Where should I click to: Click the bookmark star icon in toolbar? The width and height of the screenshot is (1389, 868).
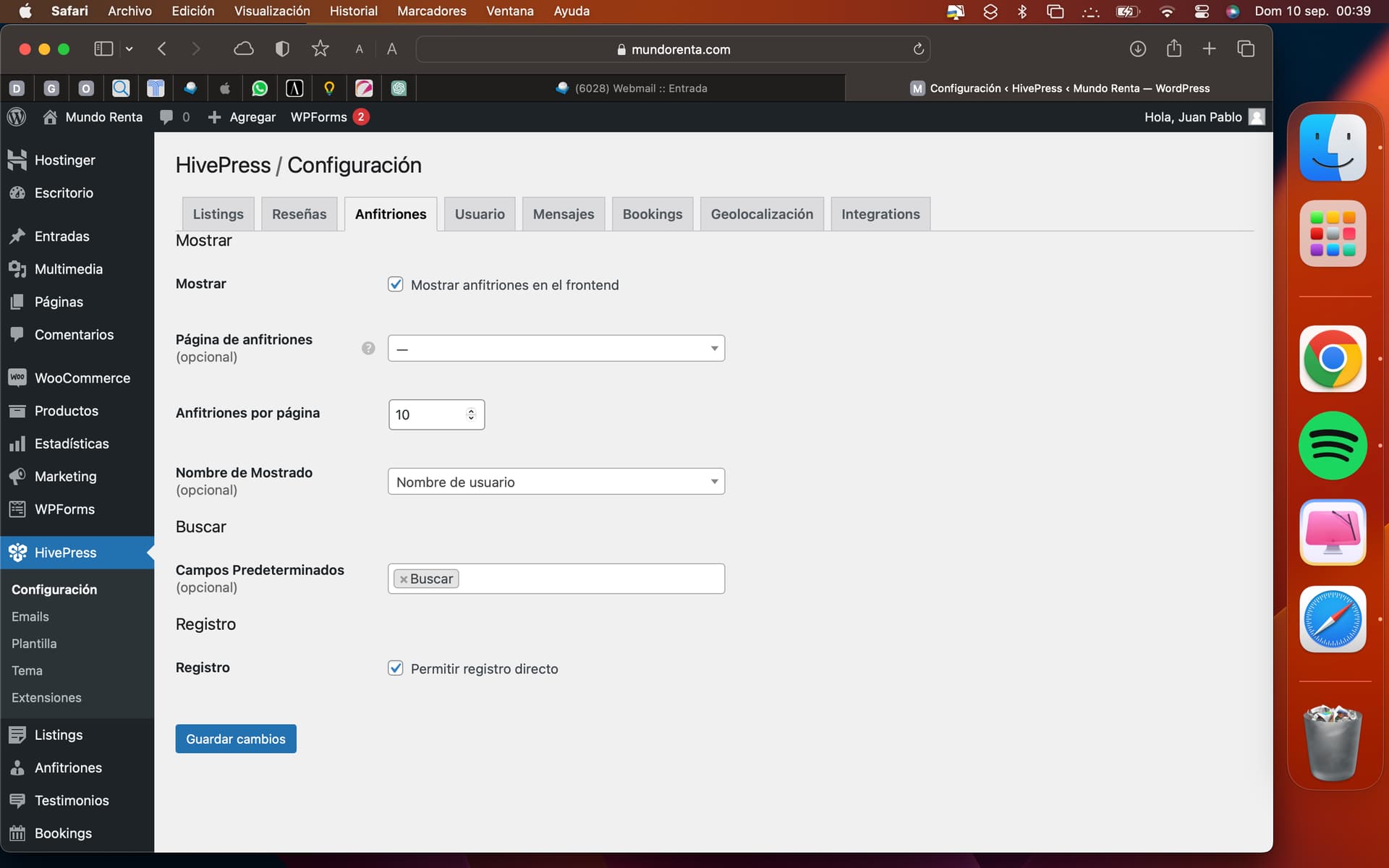point(320,48)
